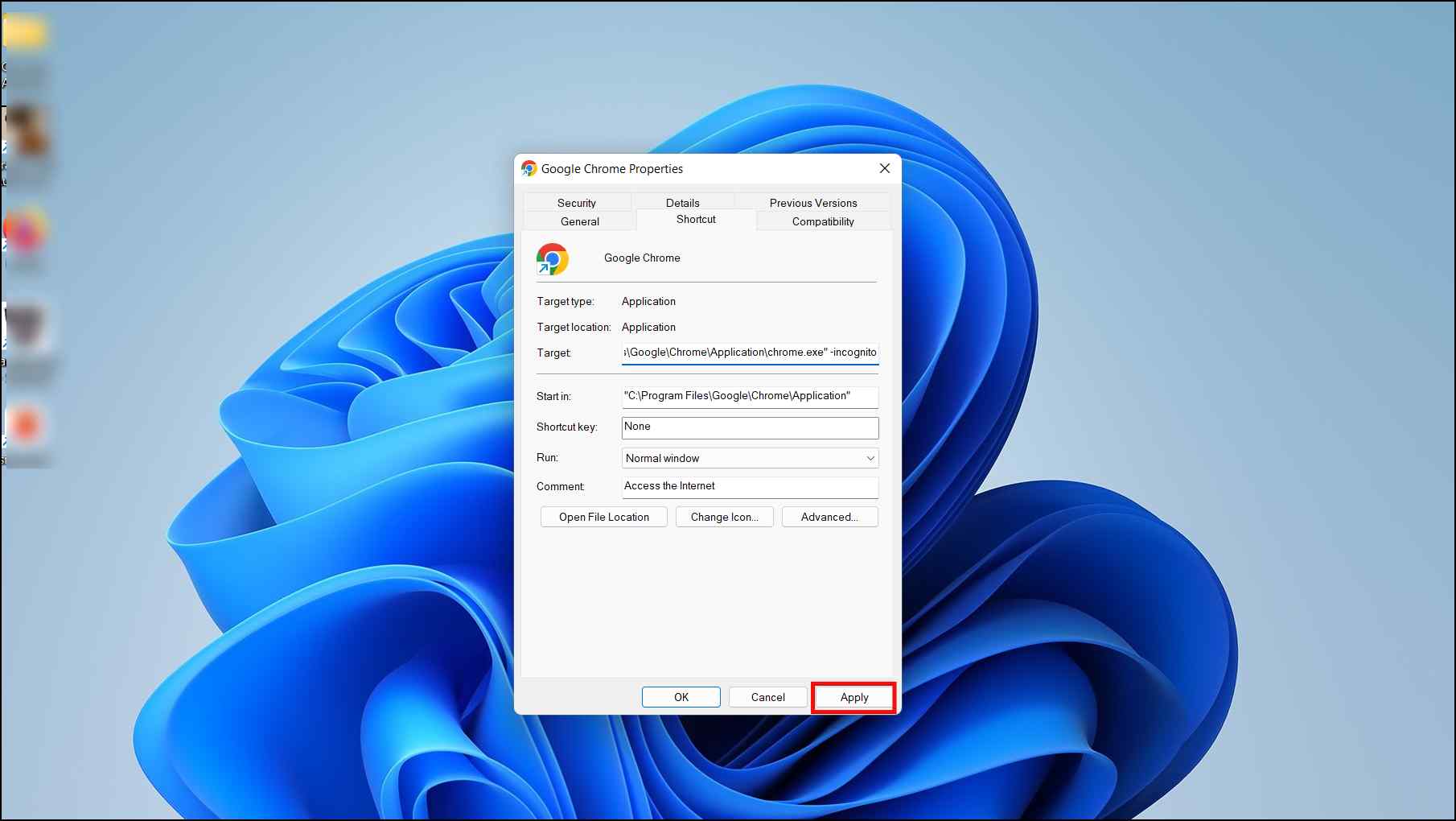
Task: Click the Cancel button
Action: coord(768,697)
